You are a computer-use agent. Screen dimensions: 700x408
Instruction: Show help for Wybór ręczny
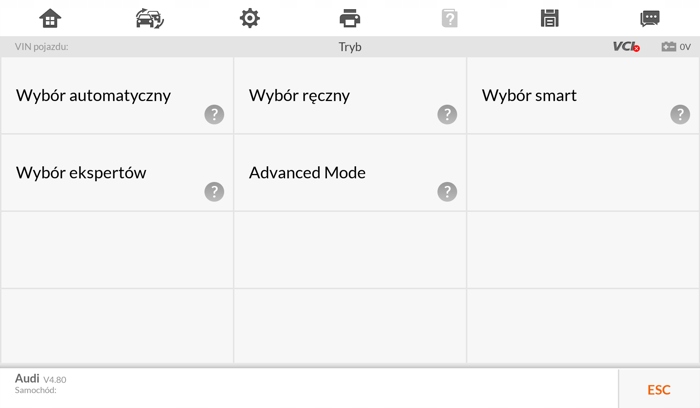[447, 115]
